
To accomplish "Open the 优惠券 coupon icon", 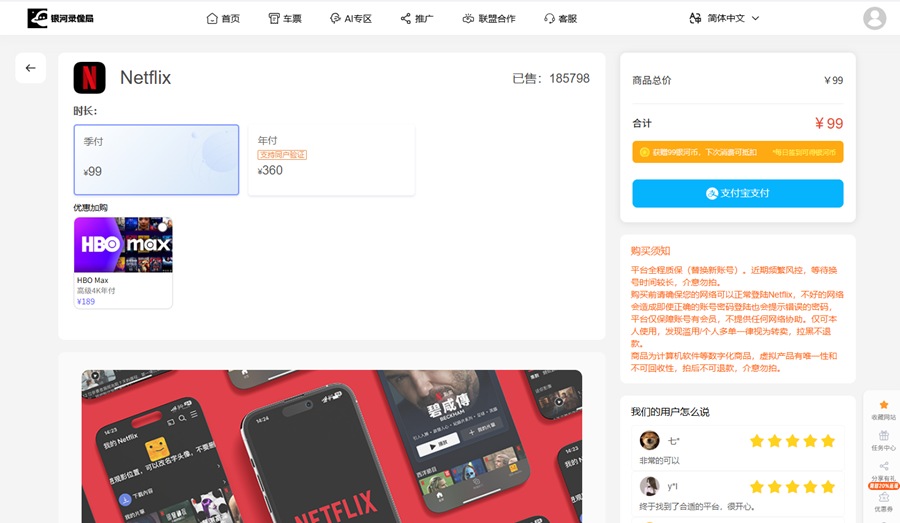I will [883, 498].
